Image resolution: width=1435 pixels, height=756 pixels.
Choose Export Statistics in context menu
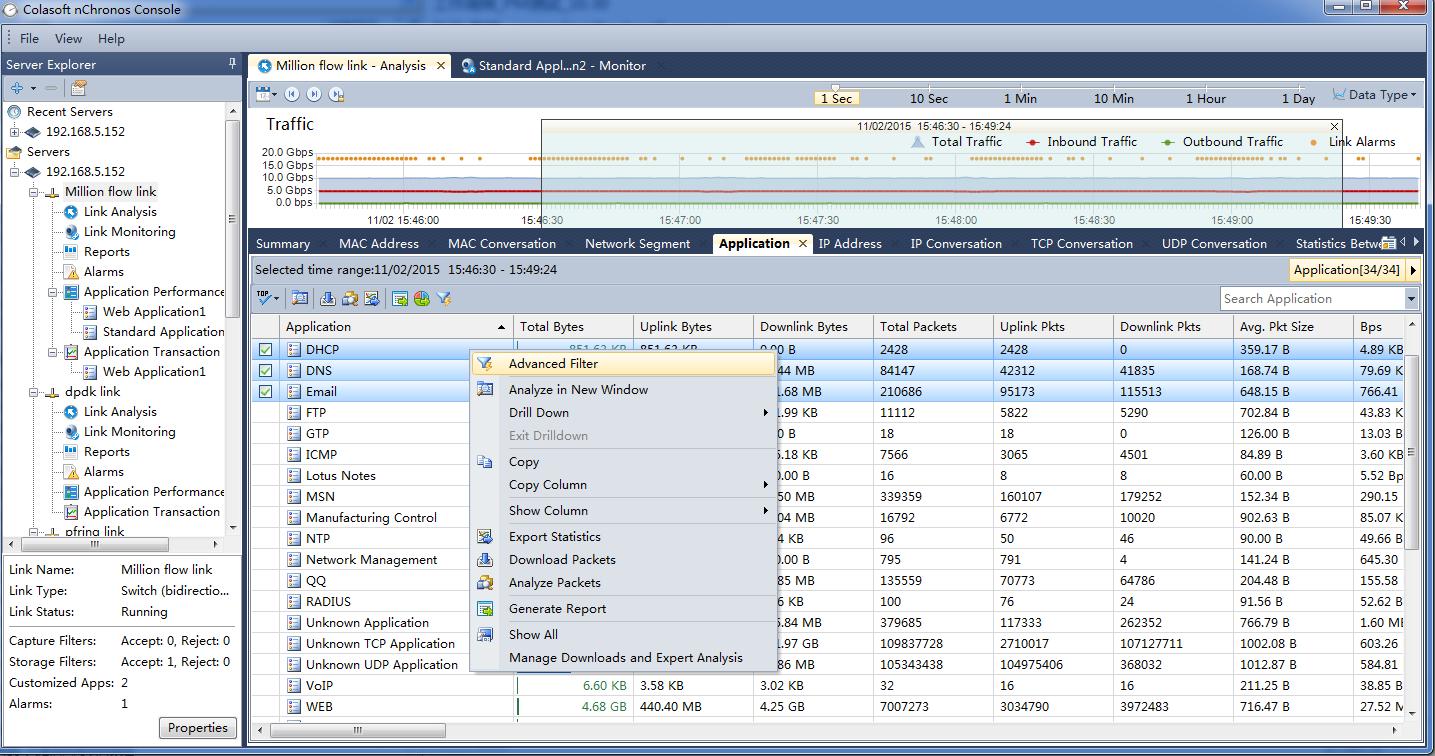pyautogui.click(x=624, y=537)
